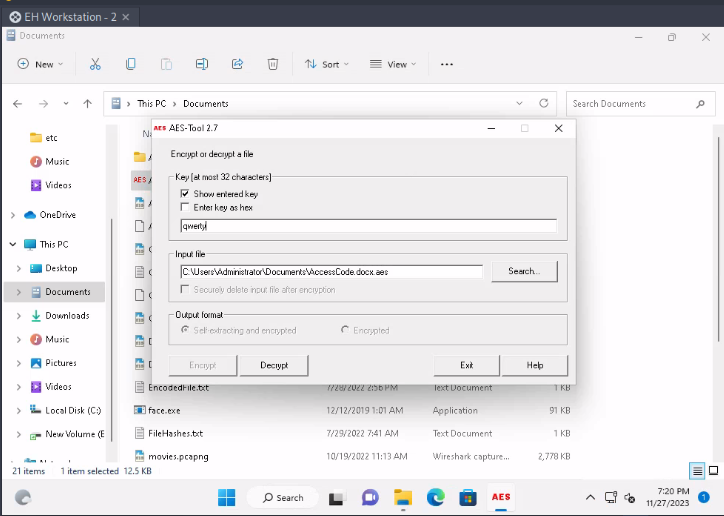724x516 pixels.
Task: Refresh the Documents folder view
Action: point(544,103)
